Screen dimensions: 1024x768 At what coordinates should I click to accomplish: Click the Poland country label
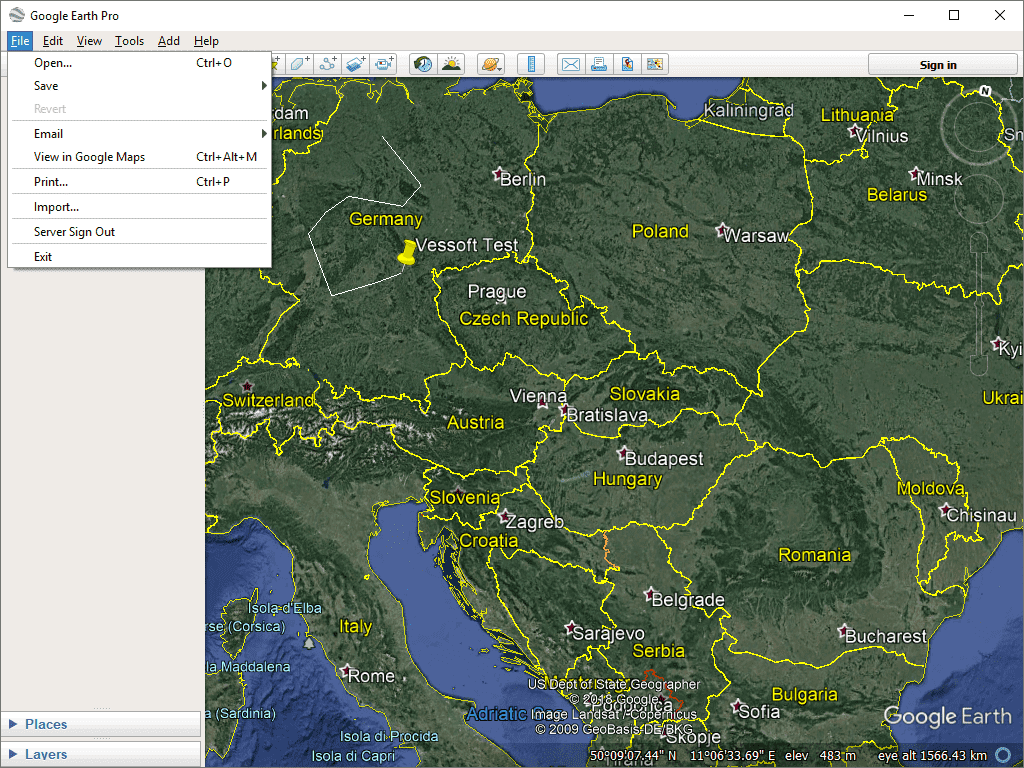tap(660, 231)
